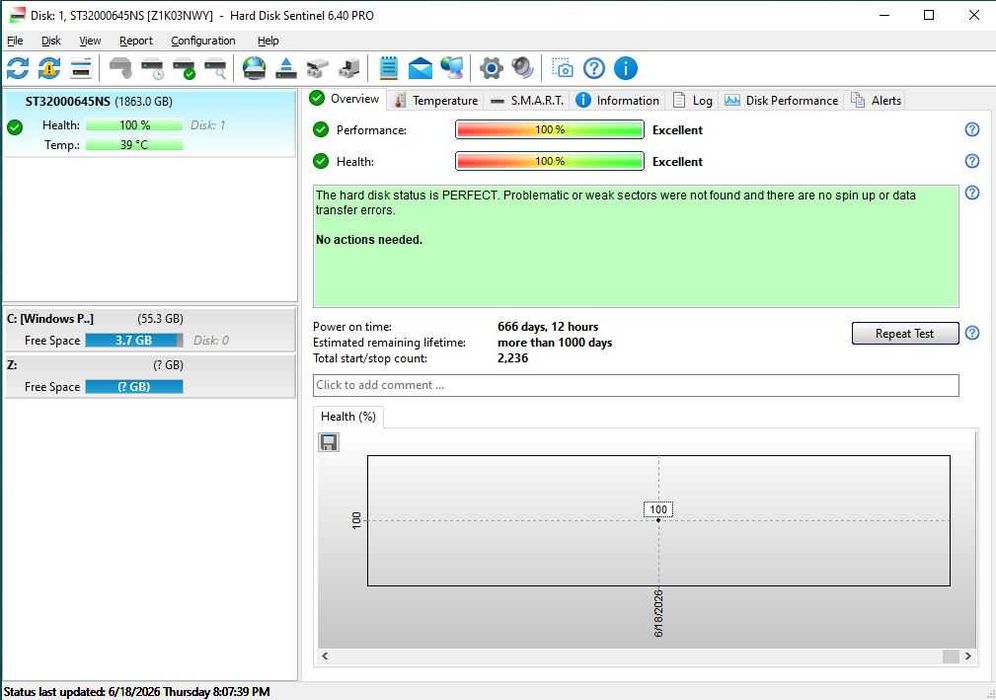Click the blue envelope e-mail icon

pyautogui.click(x=420, y=69)
